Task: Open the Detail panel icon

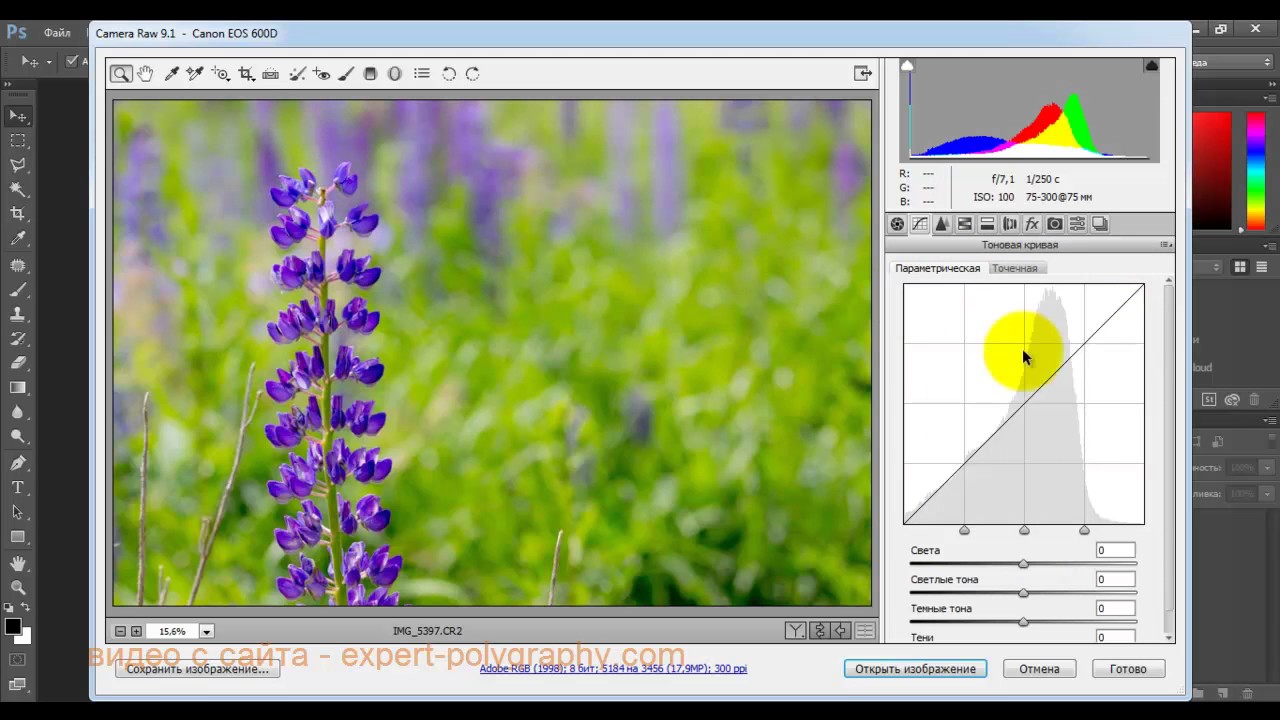Action: [x=942, y=224]
